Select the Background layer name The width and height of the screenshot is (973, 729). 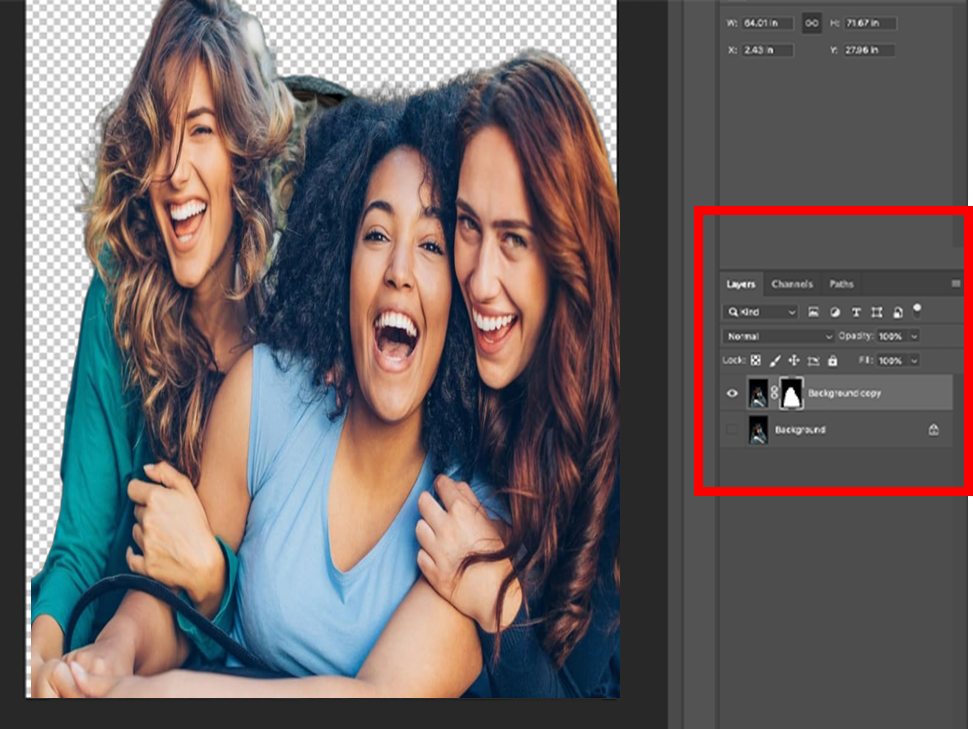tap(800, 429)
